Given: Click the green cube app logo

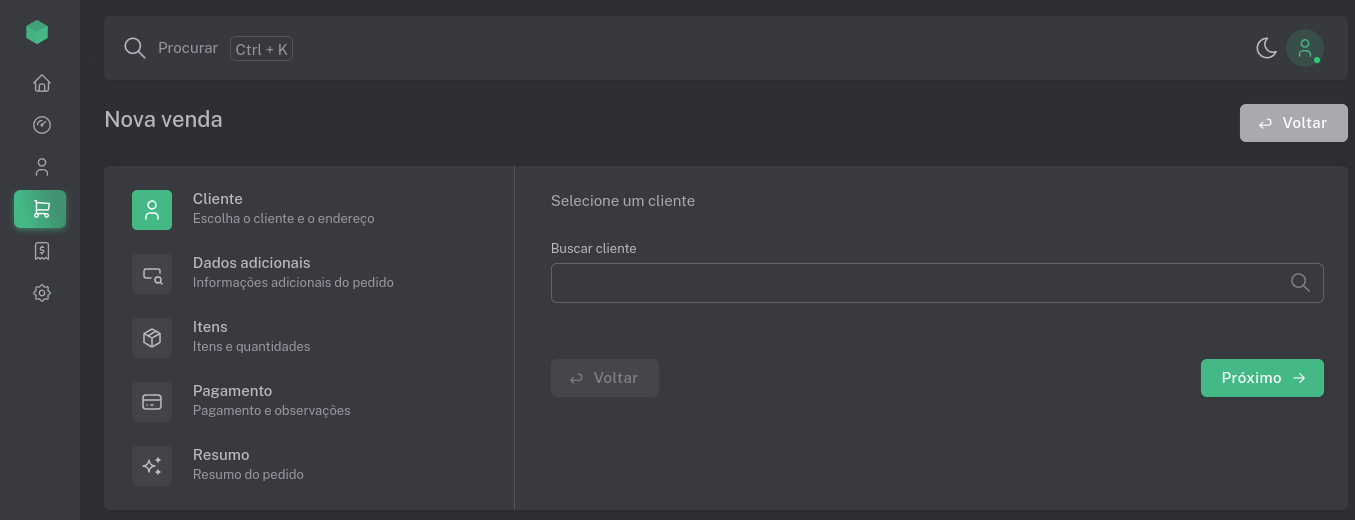Looking at the screenshot, I should [37, 33].
